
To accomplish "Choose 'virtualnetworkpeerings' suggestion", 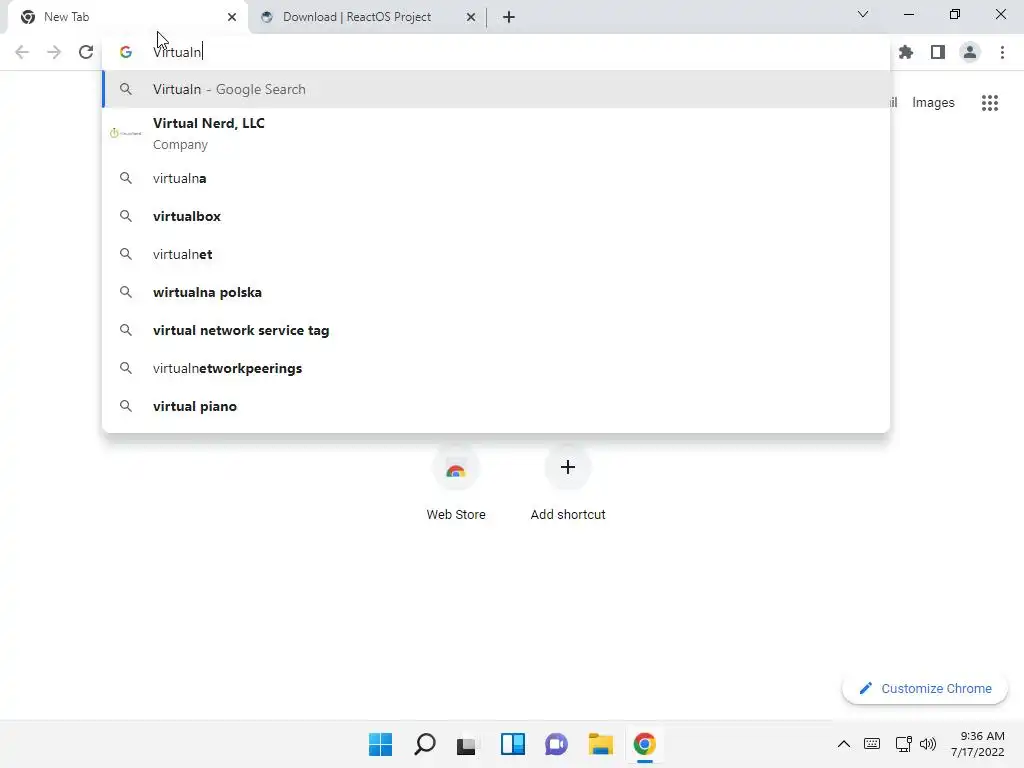I will click(496, 368).
